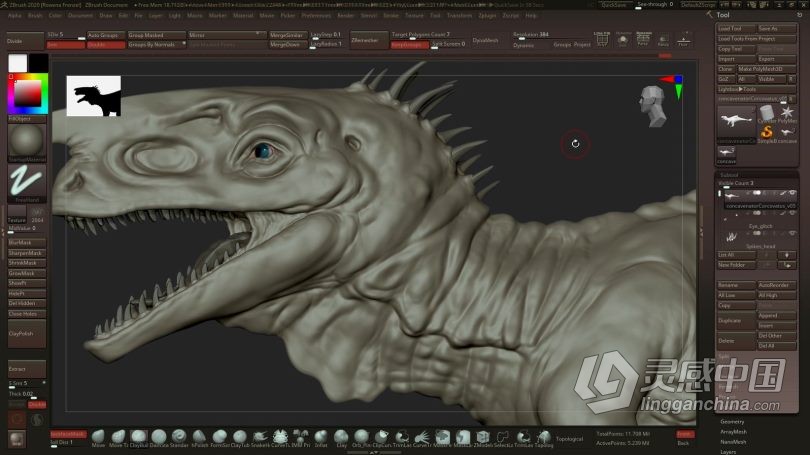This screenshot has width=810, height=455.
Task: Toggle the red Smt button
Action: tap(66, 45)
